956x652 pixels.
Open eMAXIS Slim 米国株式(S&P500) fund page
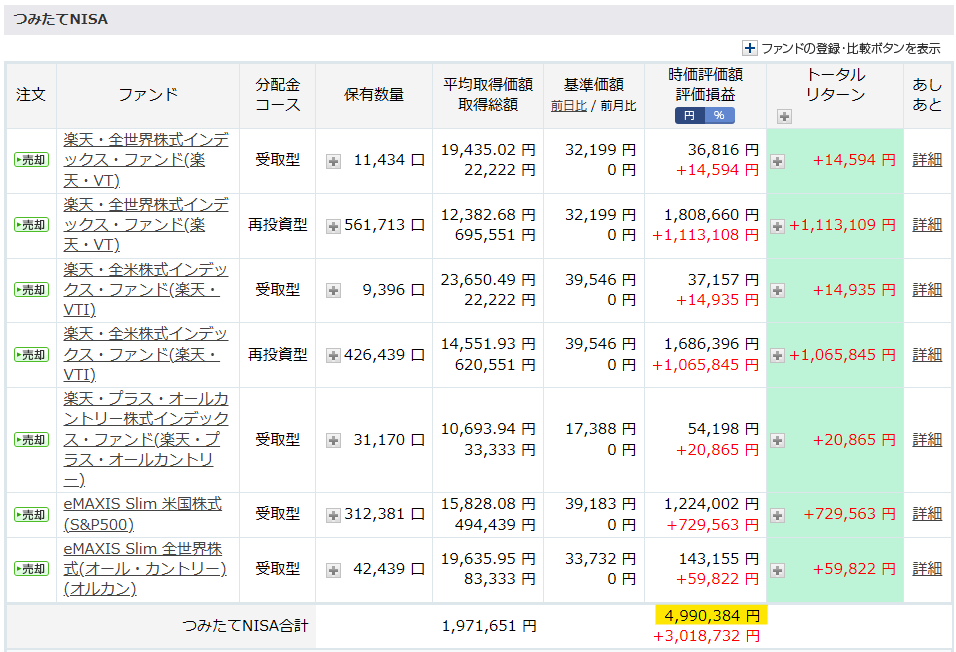pyautogui.click(x=142, y=514)
